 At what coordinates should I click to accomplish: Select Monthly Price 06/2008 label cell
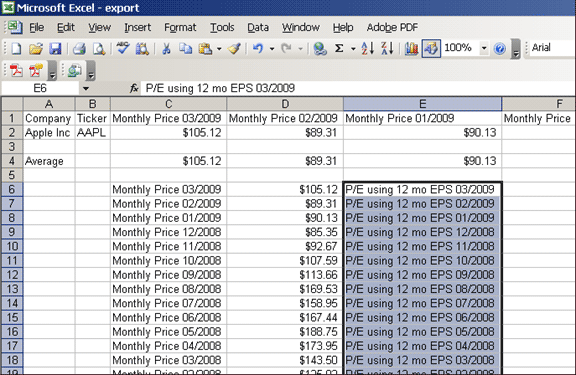point(169,317)
